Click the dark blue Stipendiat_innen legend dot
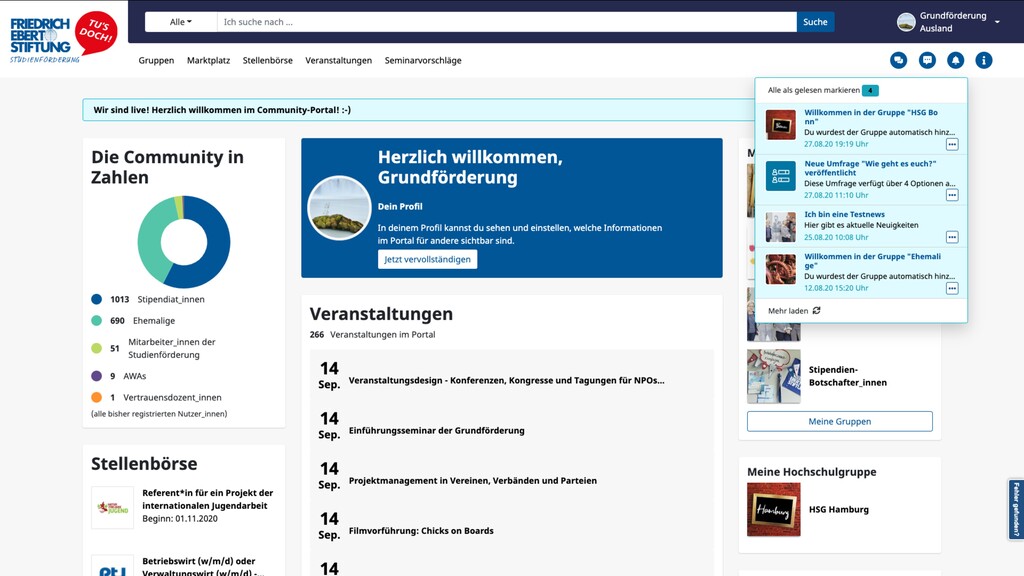 pyautogui.click(x=97, y=299)
